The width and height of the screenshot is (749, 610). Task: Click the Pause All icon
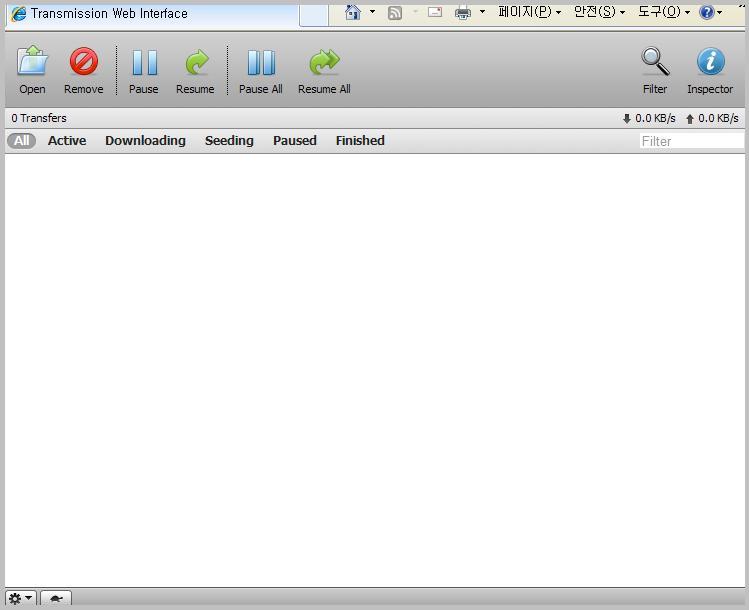click(261, 63)
